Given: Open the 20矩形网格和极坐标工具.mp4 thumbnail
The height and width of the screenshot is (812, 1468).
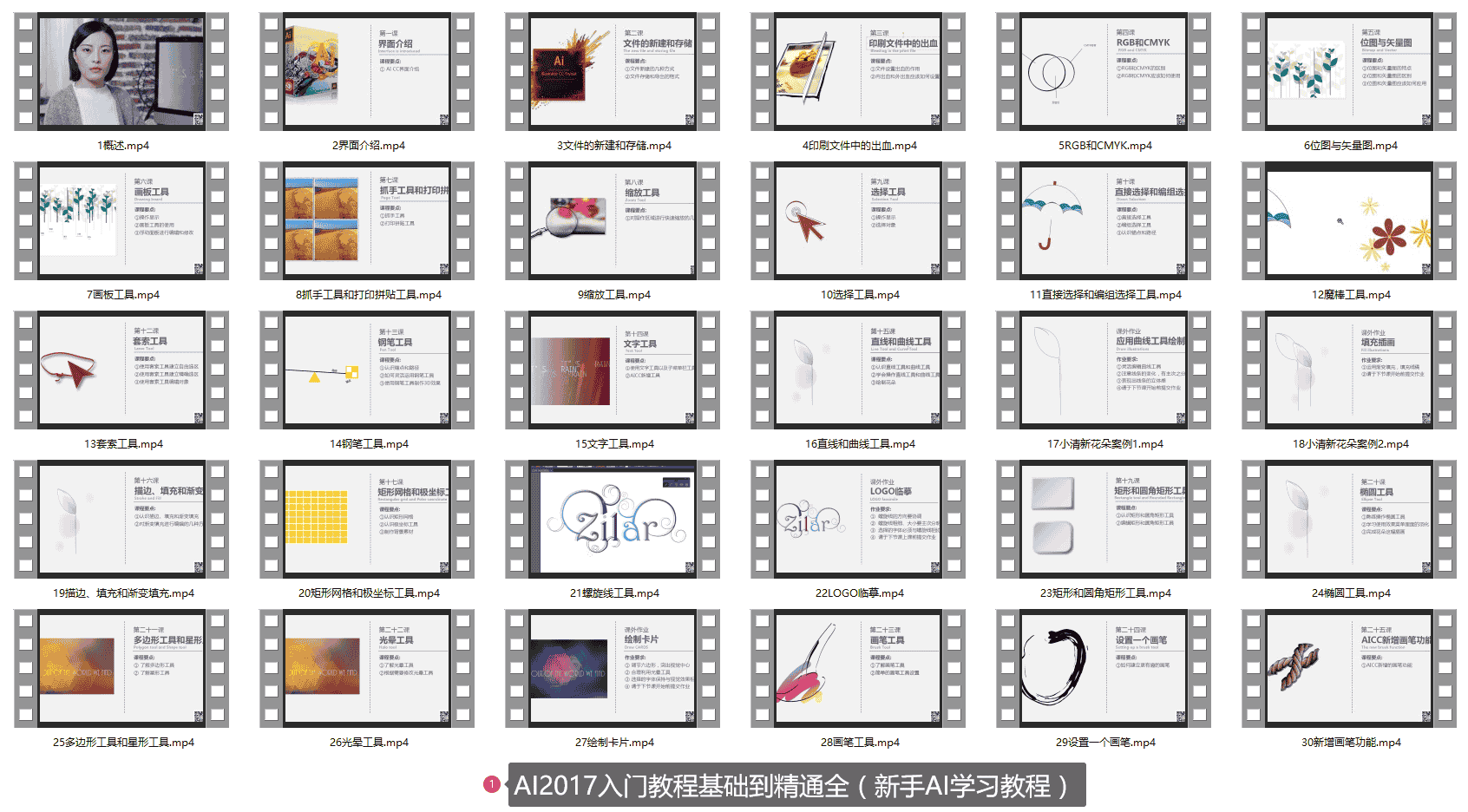Looking at the screenshot, I should point(367,519).
